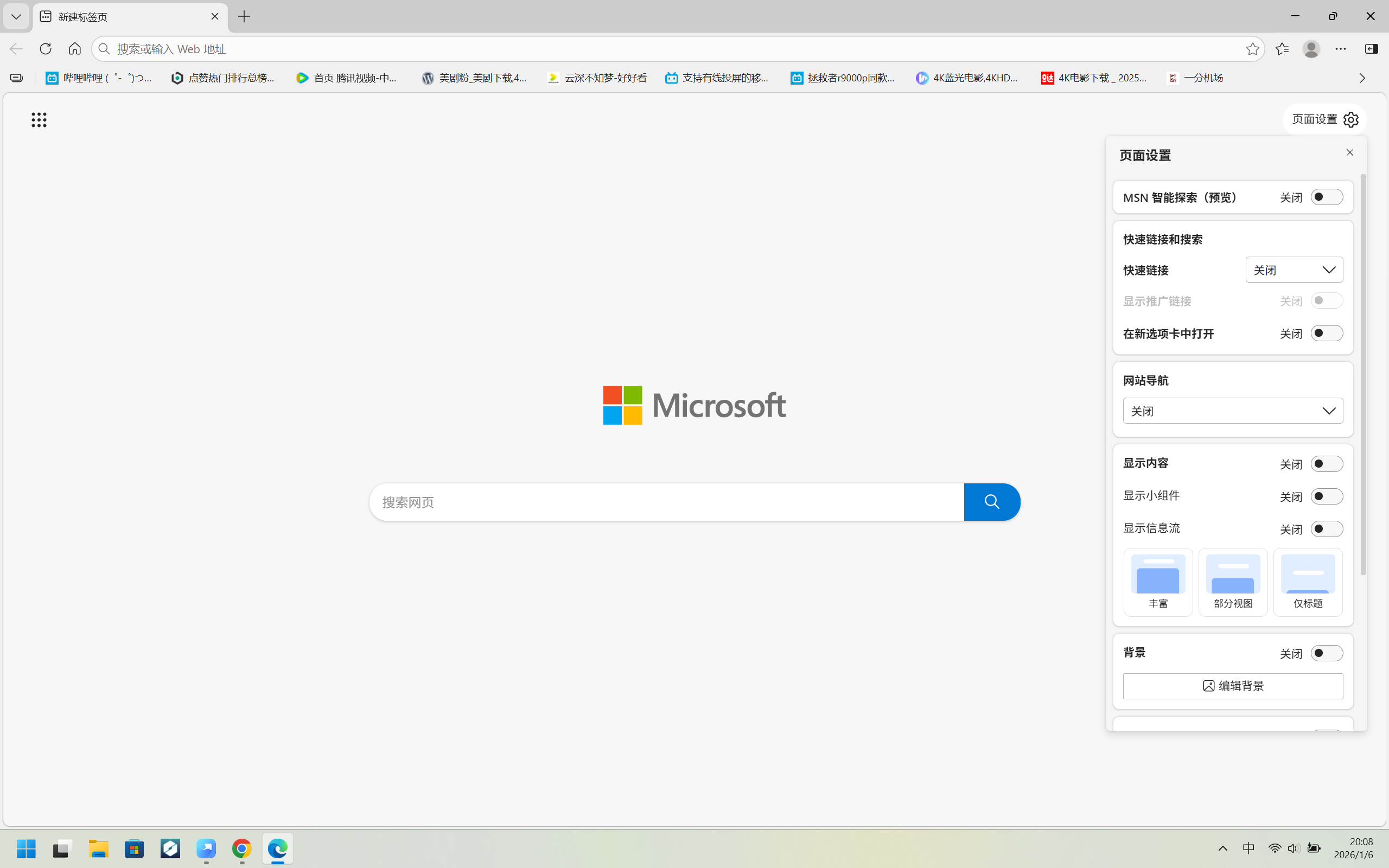Open the 4K电影下载 bookmark
Viewport: 1389px width, 868px height.
tap(1094, 78)
